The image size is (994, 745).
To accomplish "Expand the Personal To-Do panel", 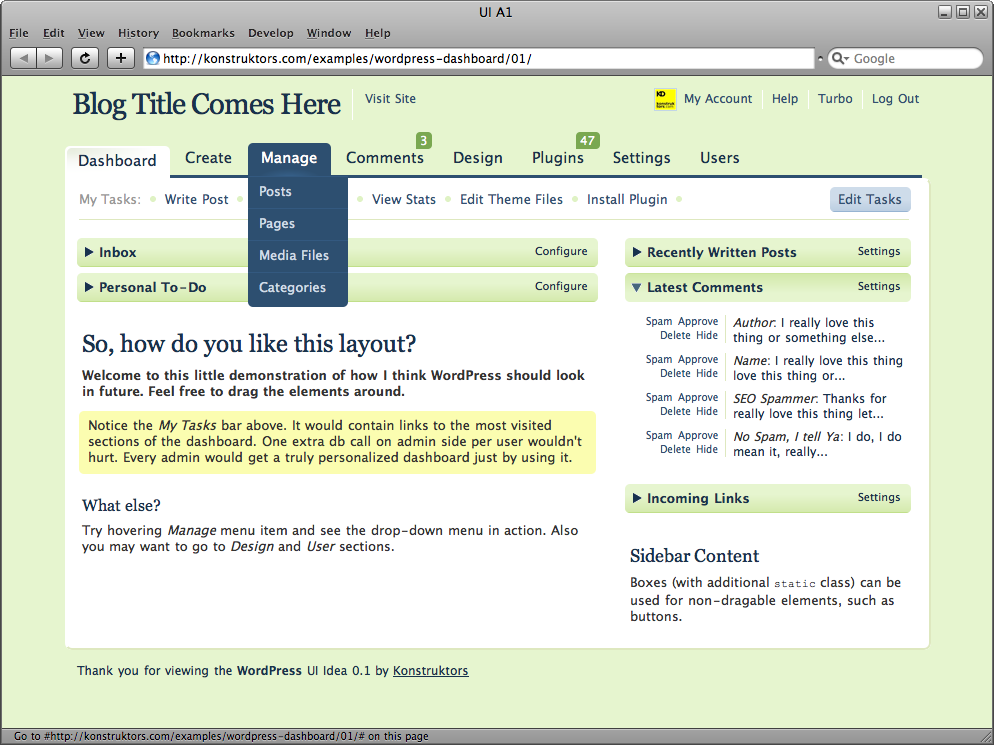I will point(90,288).
